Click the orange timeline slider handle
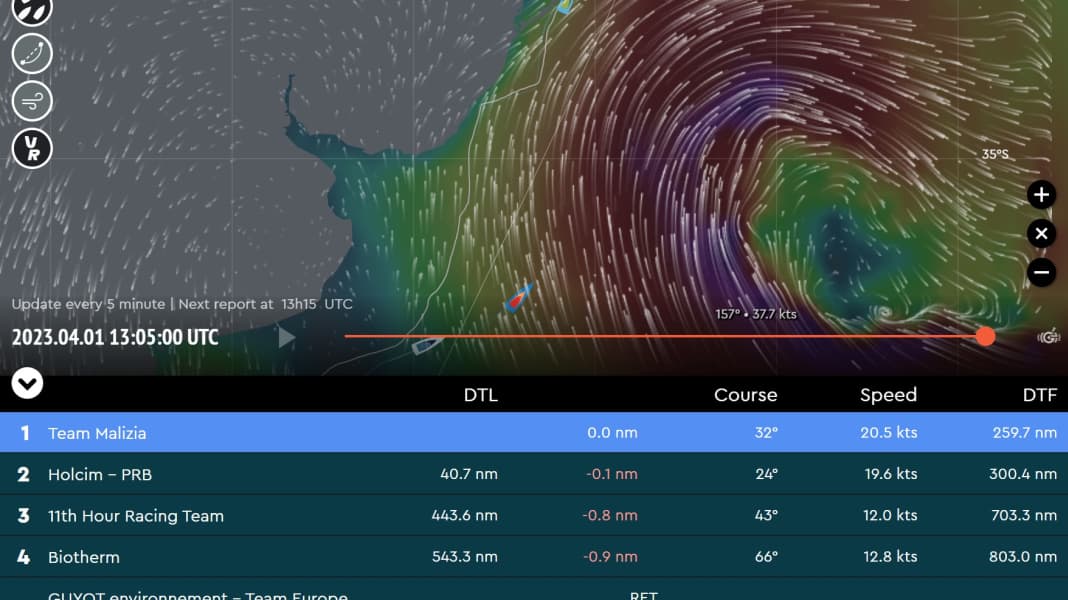Image resolution: width=1068 pixels, height=600 pixels. point(985,336)
